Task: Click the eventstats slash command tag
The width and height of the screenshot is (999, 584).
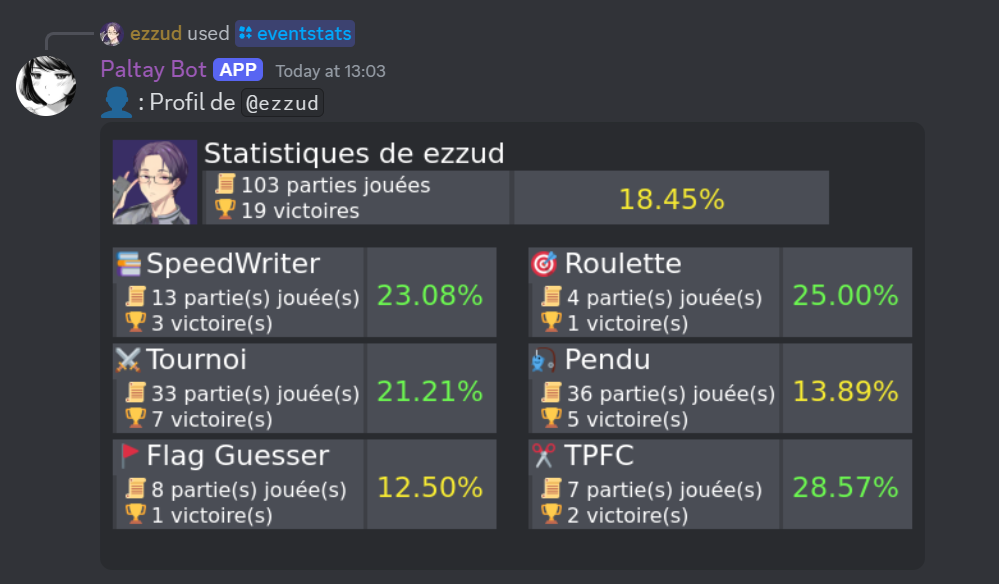Action: (295, 34)
